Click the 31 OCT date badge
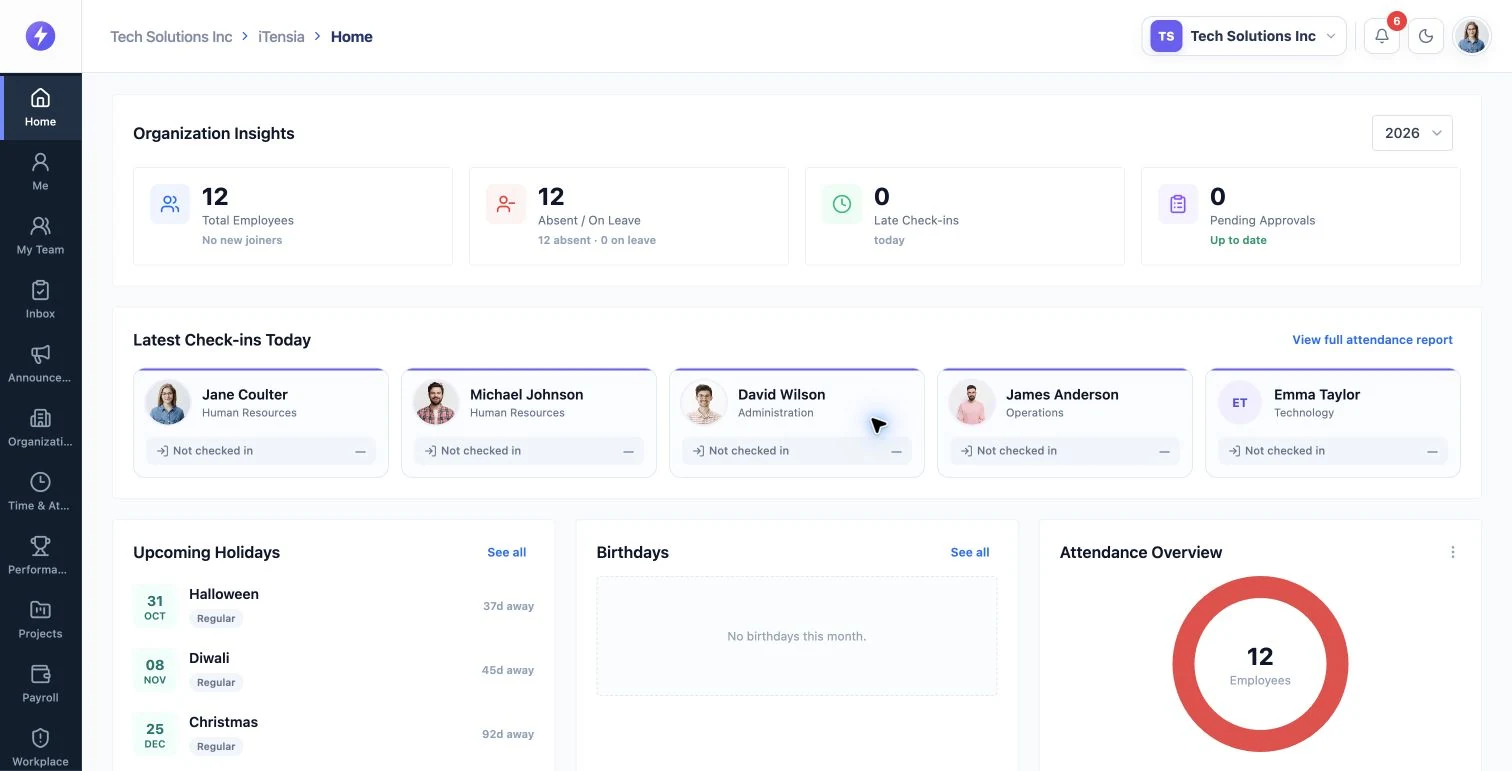The image size is (1512, 771). click(155, 607)
